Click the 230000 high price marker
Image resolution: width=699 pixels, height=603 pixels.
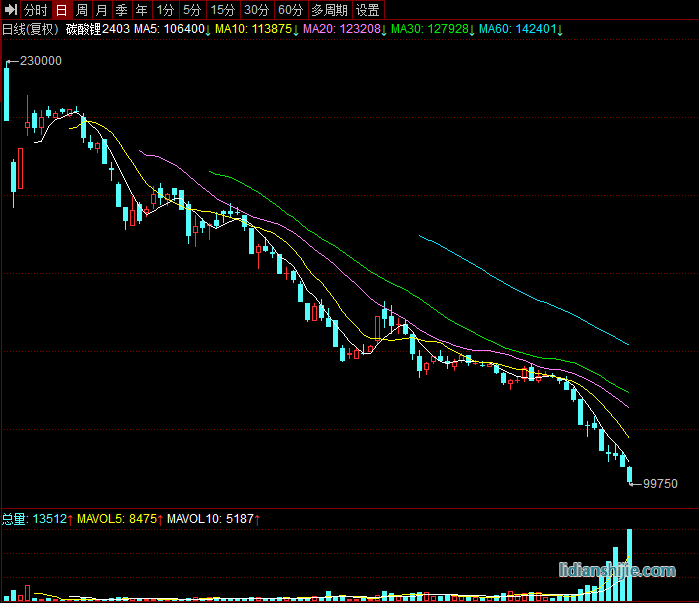coord(40,61)
